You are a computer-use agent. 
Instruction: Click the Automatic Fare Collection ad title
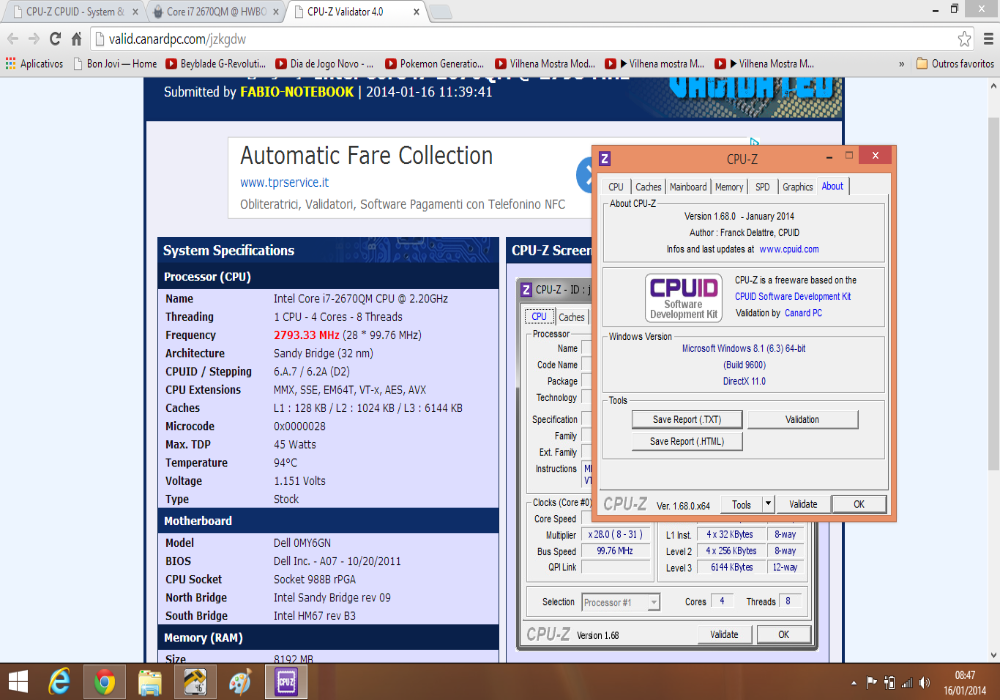[366, 156]
